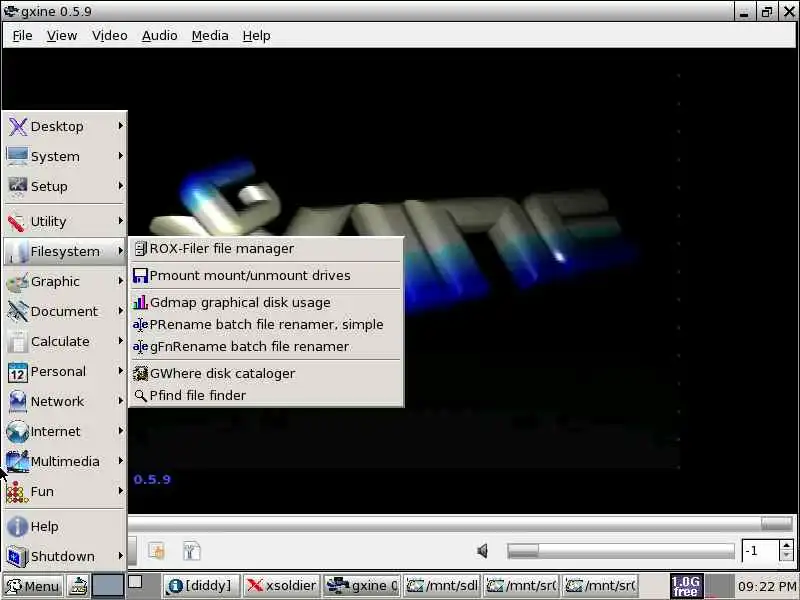Click the Multimedia icon in menu
The height and width of the screenshot is (600, 800).
point(17,462)
